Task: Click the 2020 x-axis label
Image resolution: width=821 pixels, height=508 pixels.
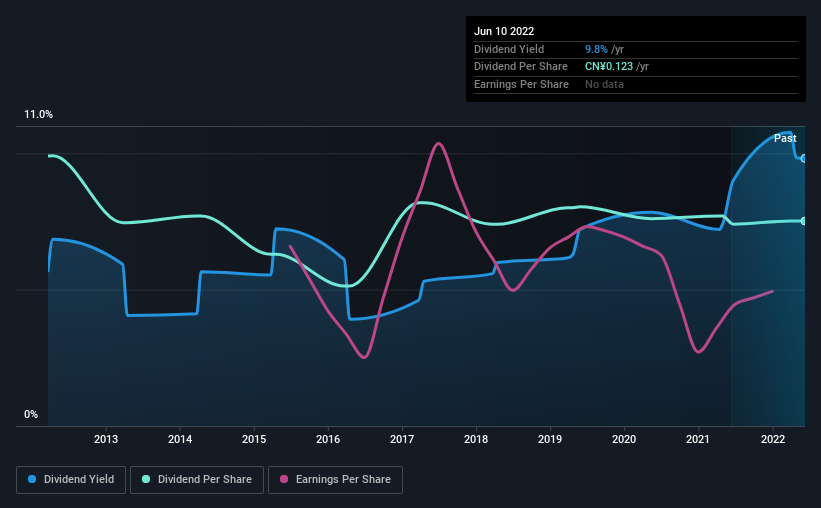Action: [624, 439]
